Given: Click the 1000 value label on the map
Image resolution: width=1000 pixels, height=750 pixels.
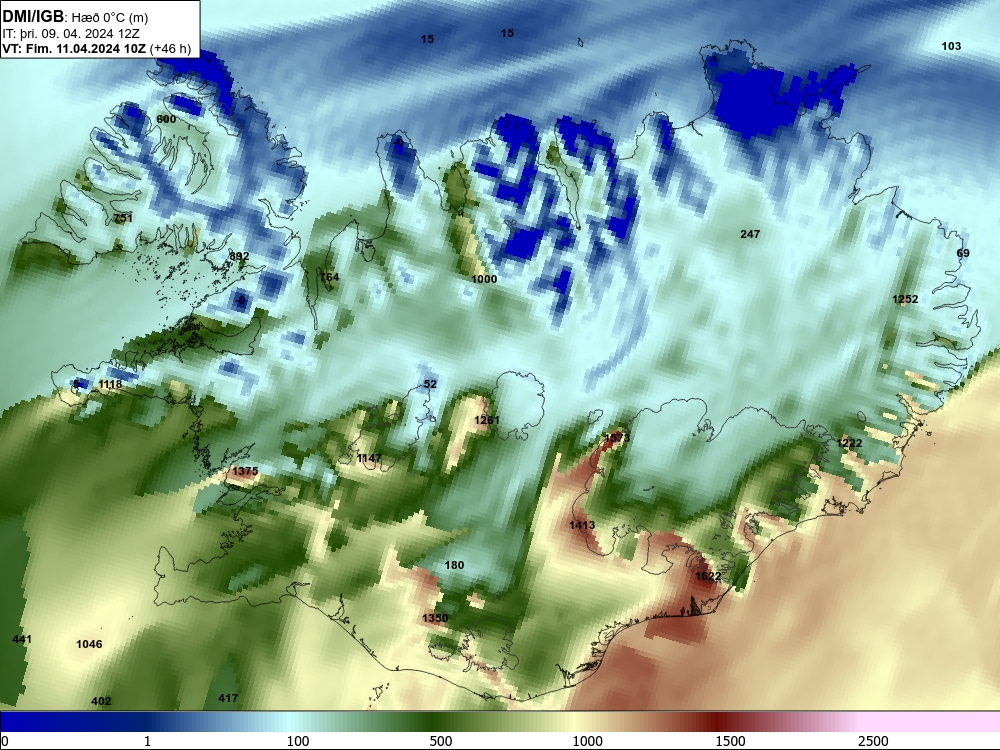Looking at the screenshot, I should tap(484, 279).
